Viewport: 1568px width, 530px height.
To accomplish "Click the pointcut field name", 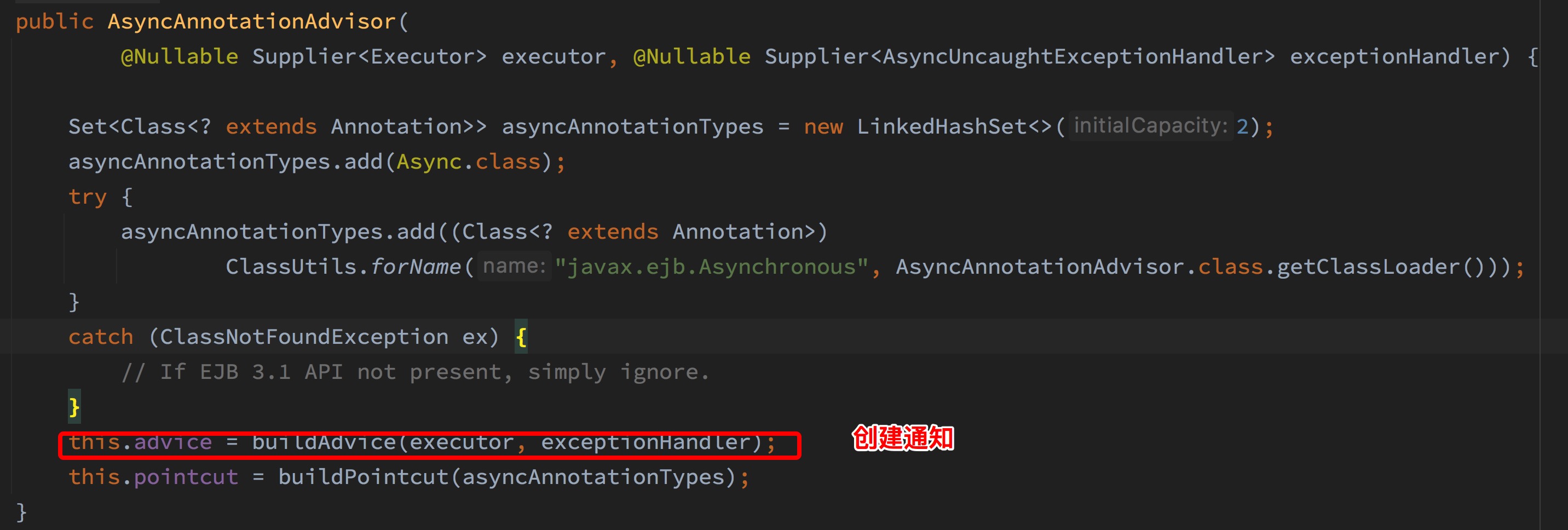I will 186,477.
